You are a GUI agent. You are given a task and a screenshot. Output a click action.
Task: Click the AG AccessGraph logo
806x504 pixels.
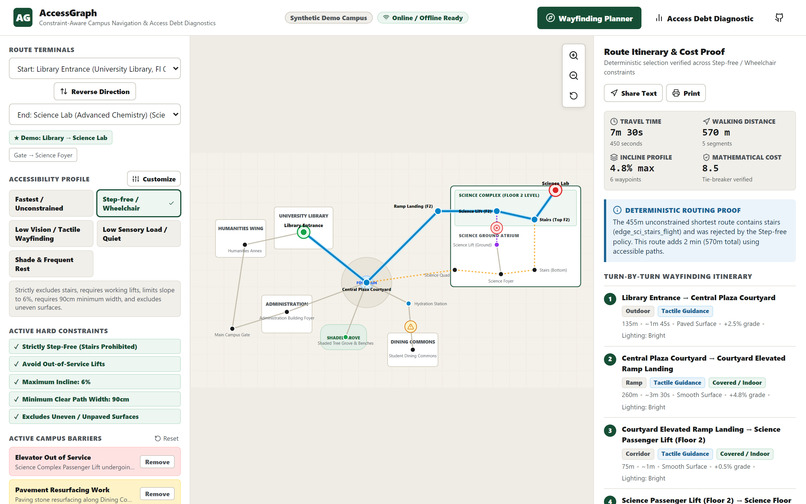pos(23,17)
